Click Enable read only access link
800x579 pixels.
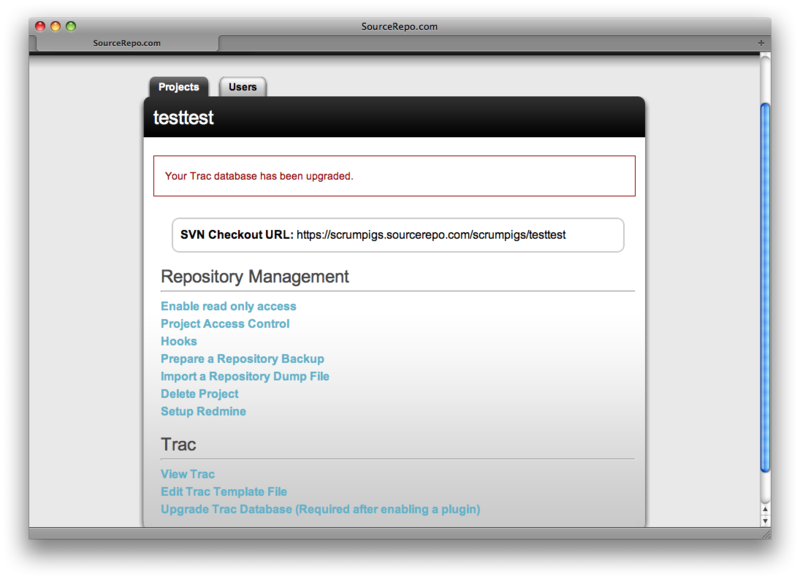tap(228, 306)
